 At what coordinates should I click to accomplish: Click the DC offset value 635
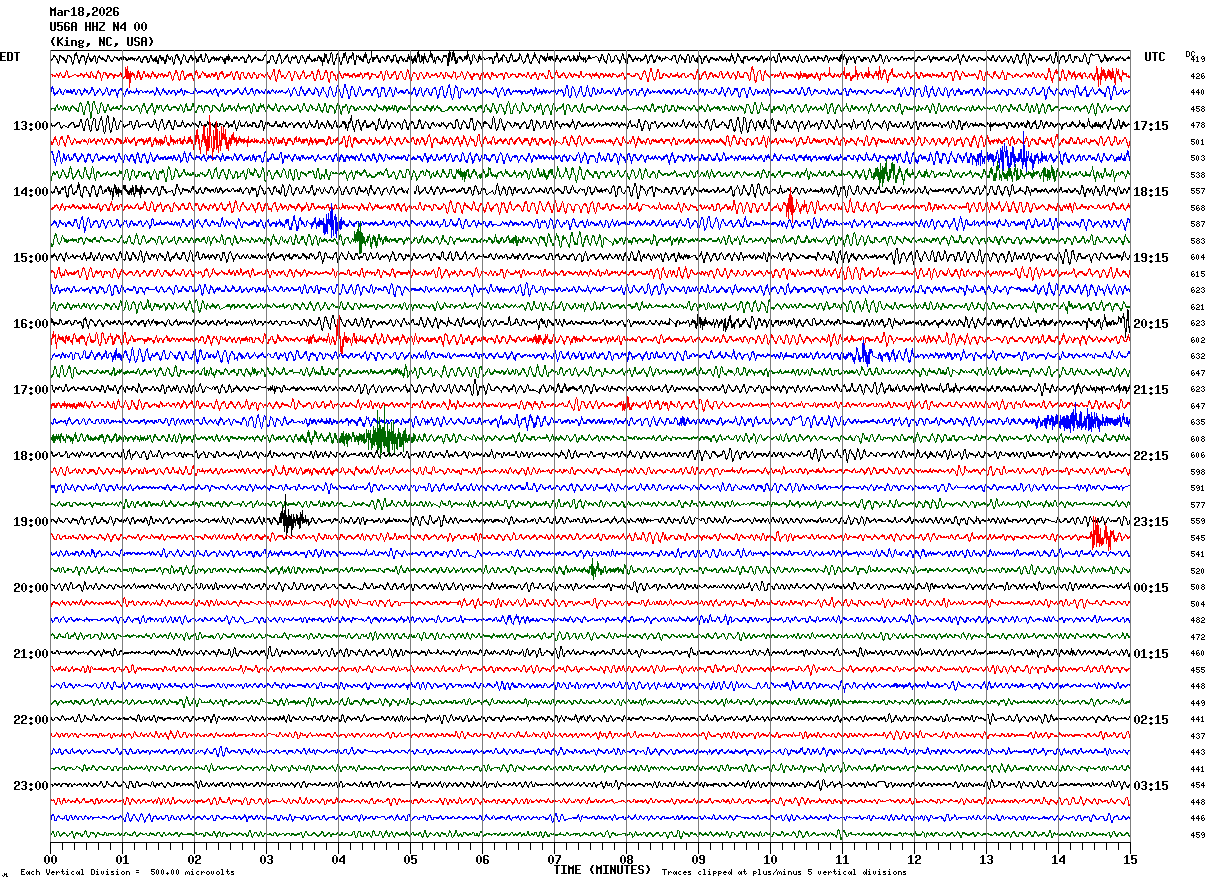click(1197, 423)
